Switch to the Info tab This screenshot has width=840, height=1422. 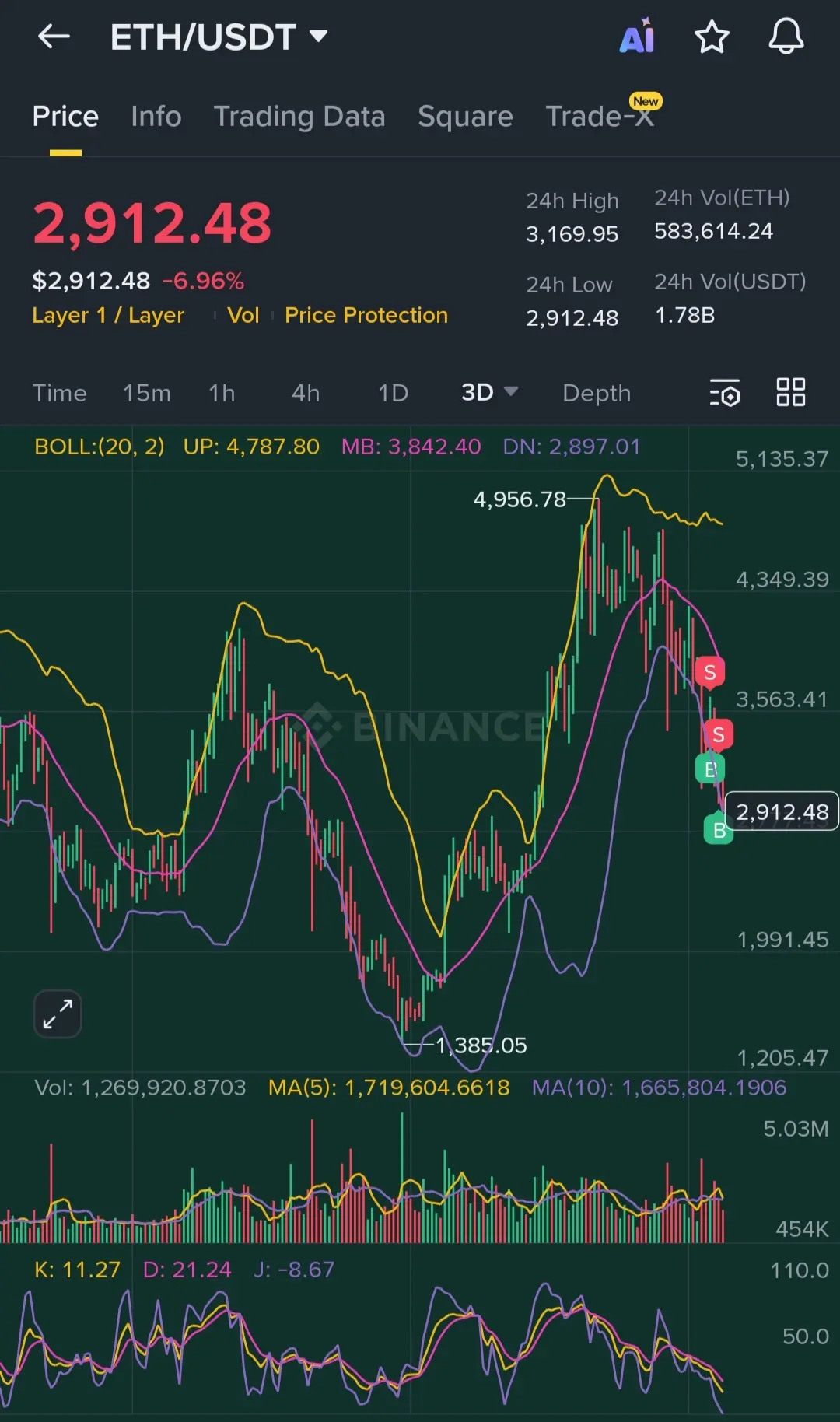point(156,117)
